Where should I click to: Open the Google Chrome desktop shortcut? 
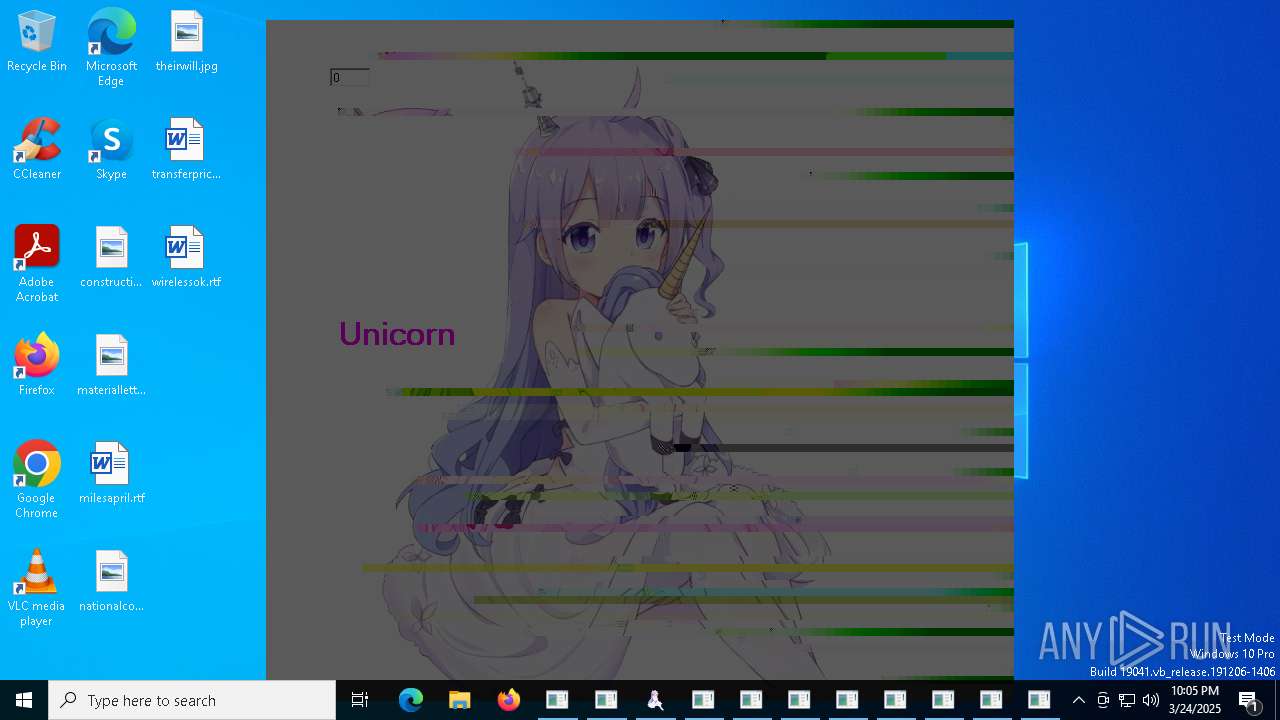(37, 480)
